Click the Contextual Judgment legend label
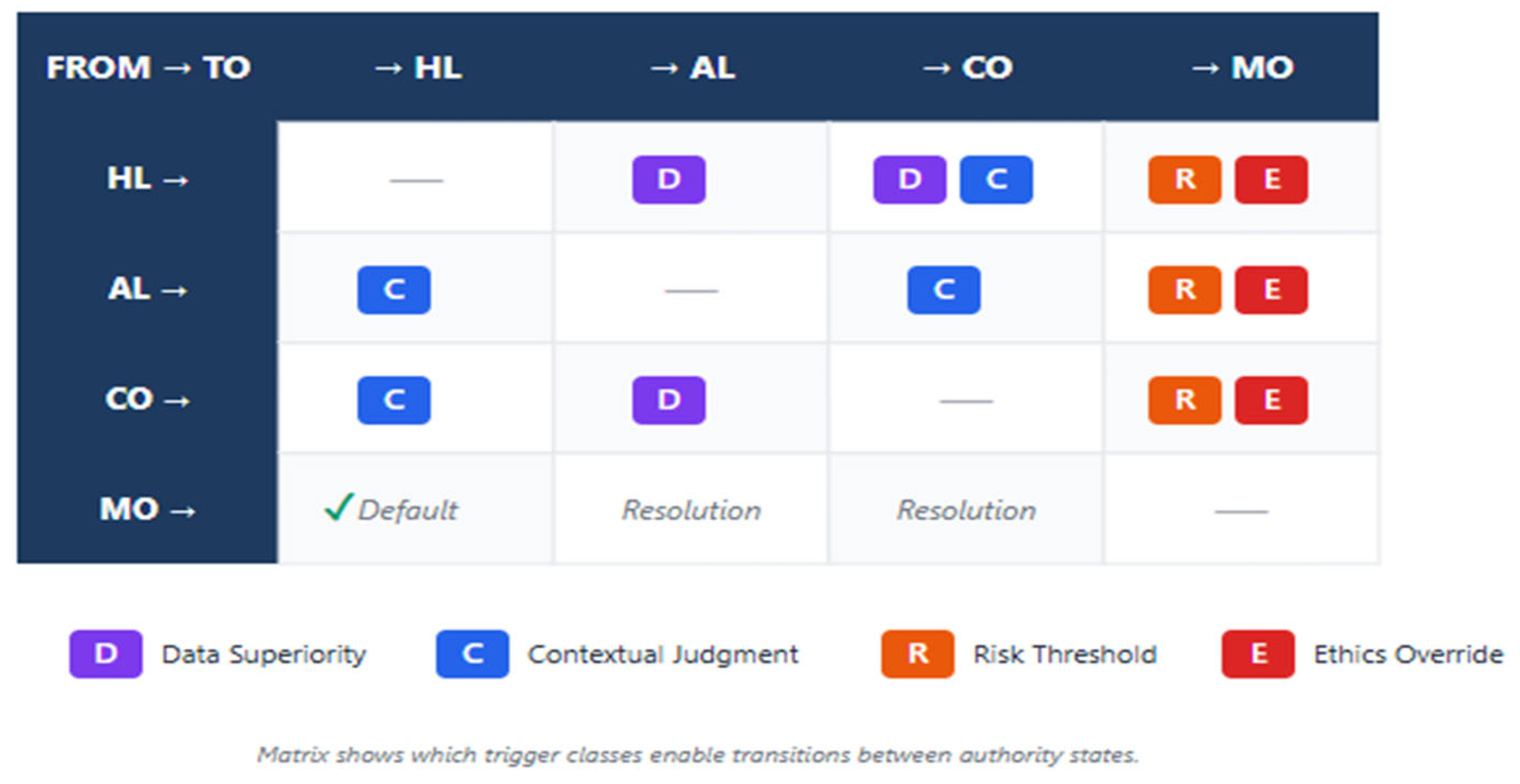The height and width of the screenshot is (784, 1520). pyautogui.click(x=663, y=654)
